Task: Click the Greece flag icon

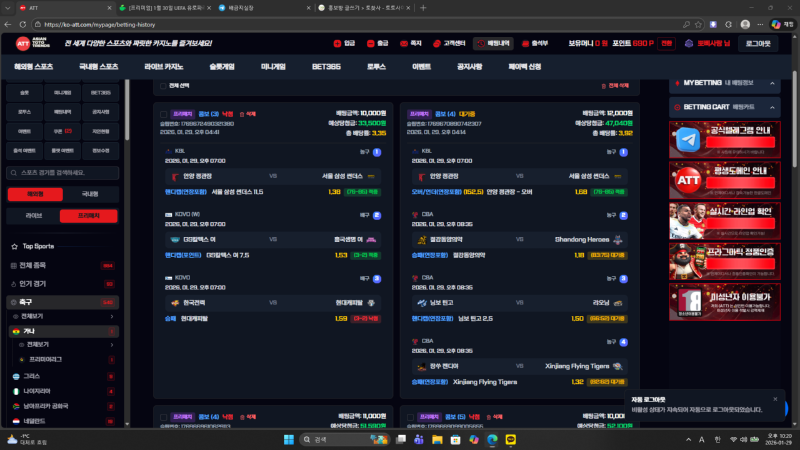Action: [x=15, y=375]
